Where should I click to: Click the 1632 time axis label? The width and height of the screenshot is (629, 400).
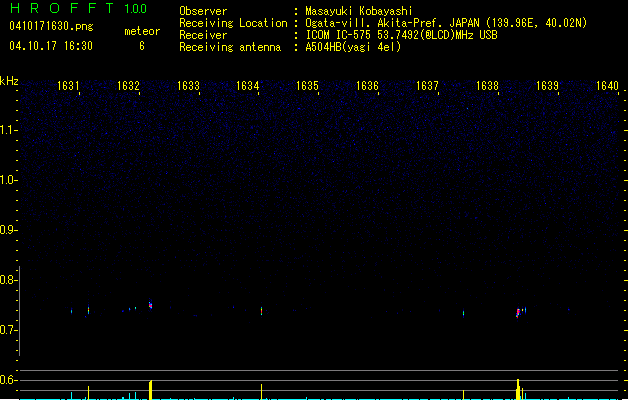128,86
